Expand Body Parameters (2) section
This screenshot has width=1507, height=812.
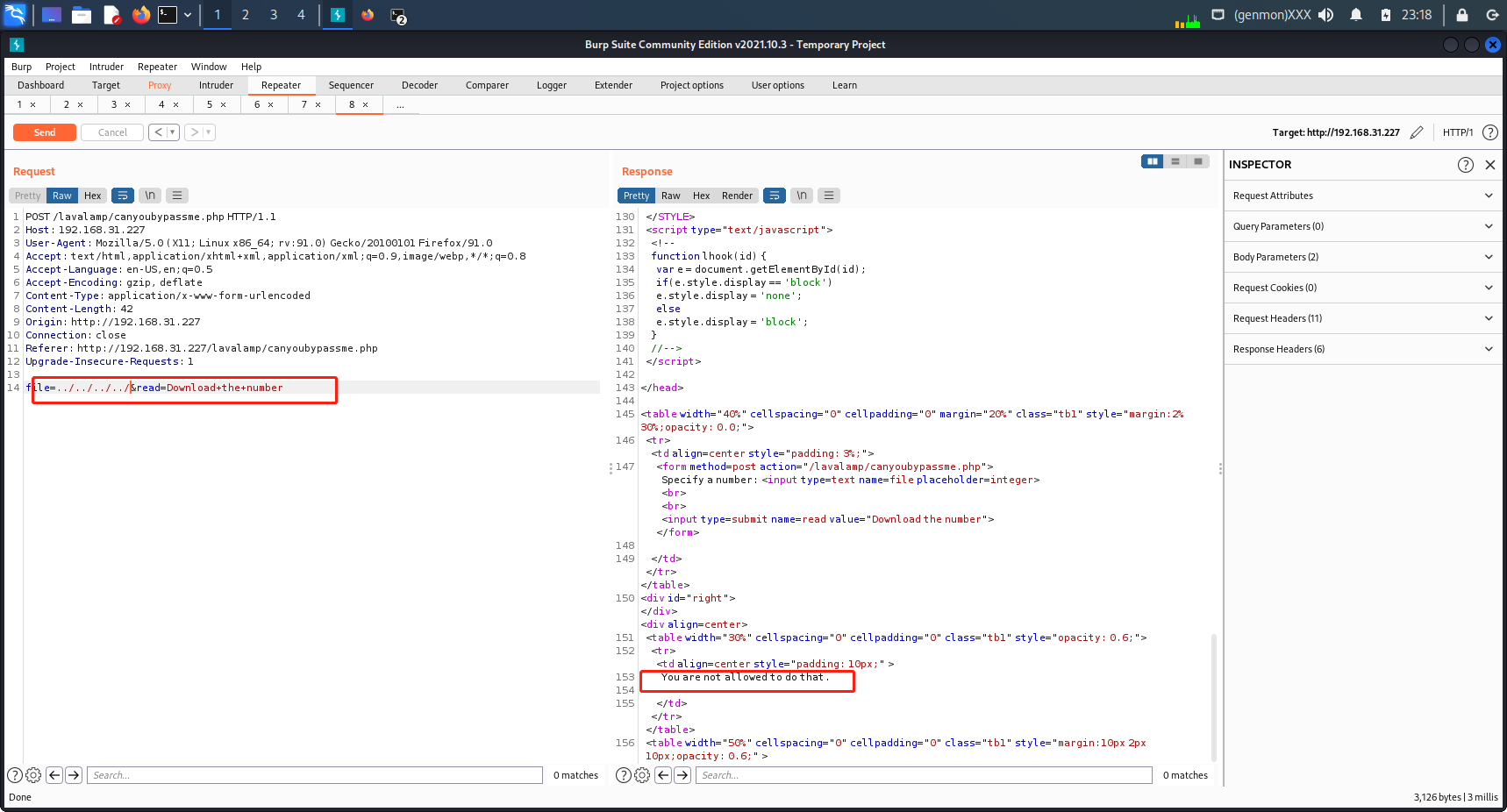[x=1363, y=257]
